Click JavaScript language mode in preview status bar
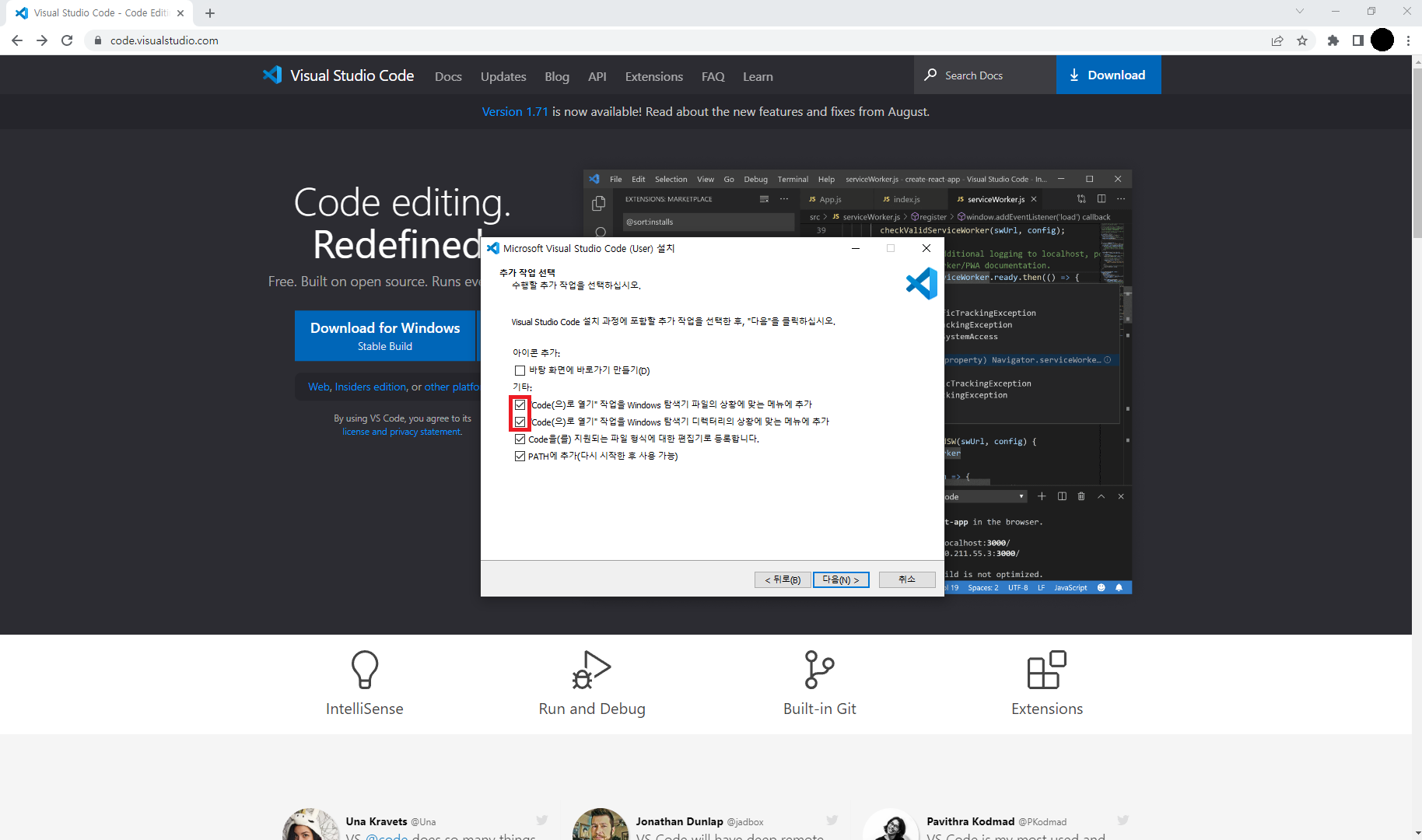This screenshot has width=1422, height=840. [x=1070, y=588]
